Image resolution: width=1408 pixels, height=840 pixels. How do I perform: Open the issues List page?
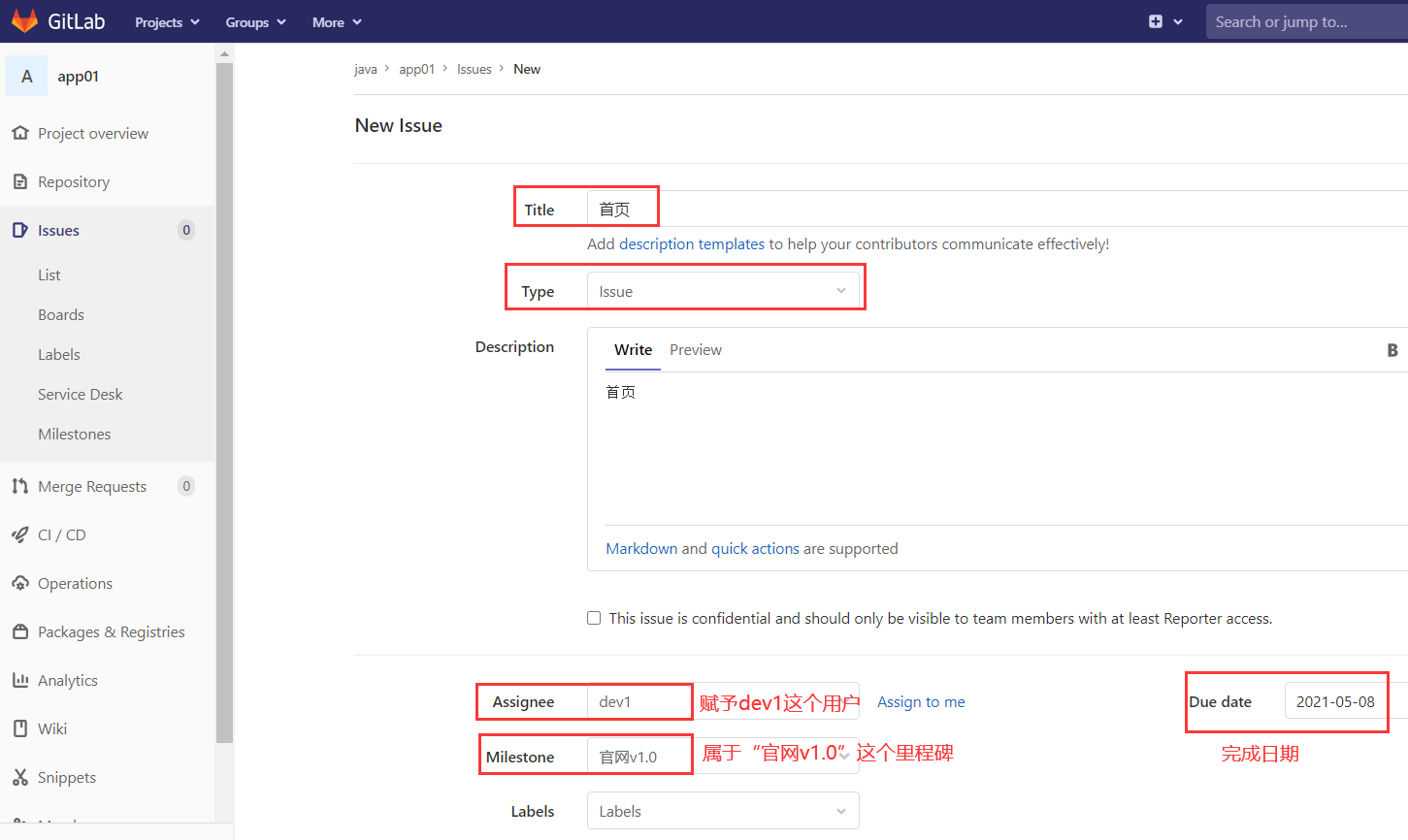pos(49,275)
